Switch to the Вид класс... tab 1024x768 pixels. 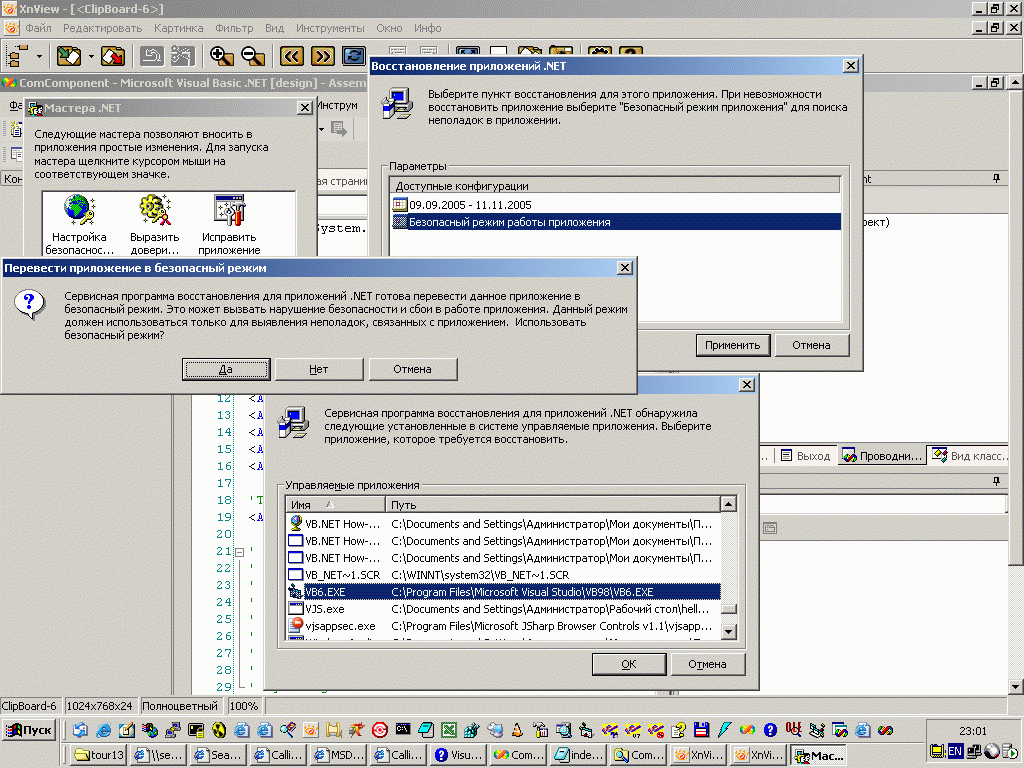[x=970, y=456]
